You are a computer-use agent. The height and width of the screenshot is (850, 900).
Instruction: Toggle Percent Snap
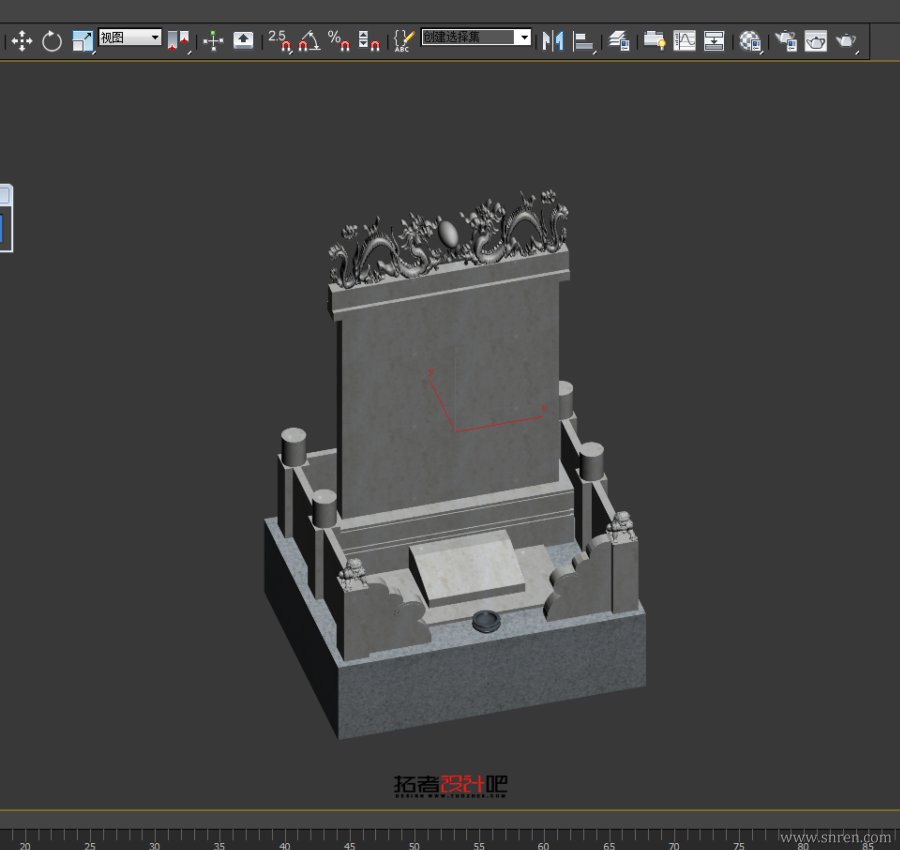[339, 41]
